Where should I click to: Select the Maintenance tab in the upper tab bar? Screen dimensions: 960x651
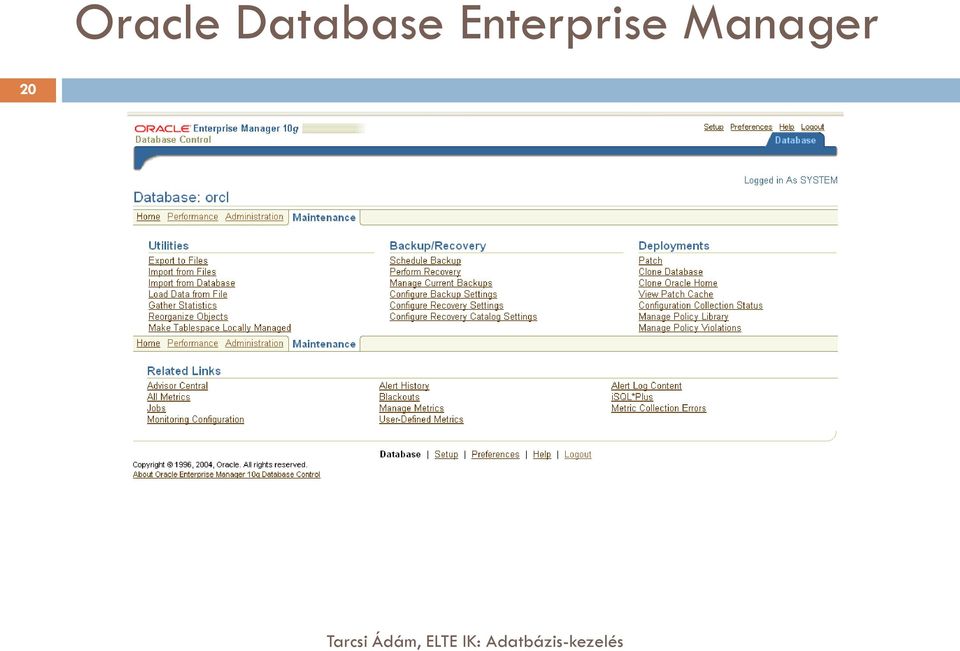pos(324,217)
